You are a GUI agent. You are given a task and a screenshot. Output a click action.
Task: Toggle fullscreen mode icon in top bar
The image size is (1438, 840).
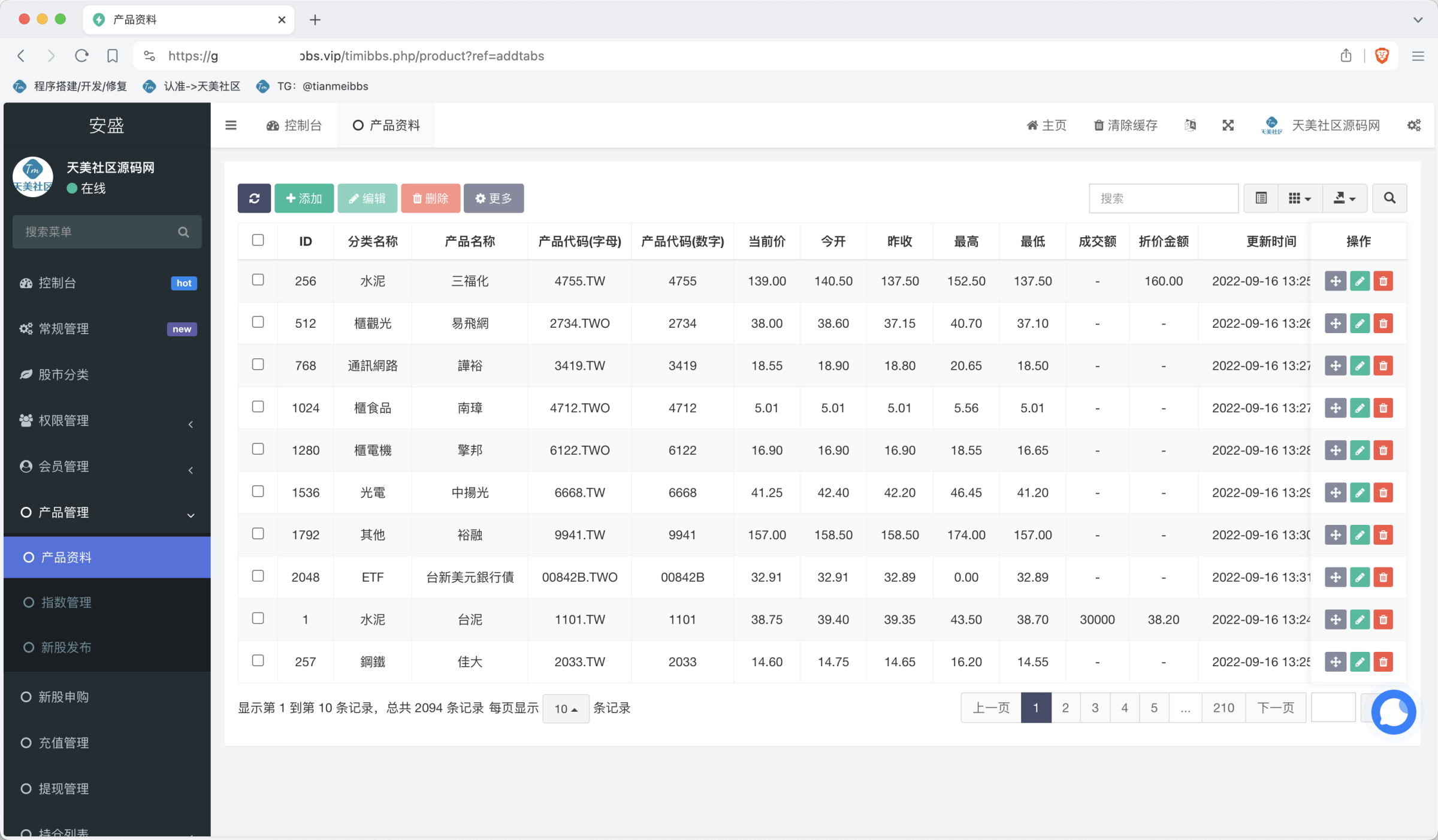click(x=1228, y=125)
